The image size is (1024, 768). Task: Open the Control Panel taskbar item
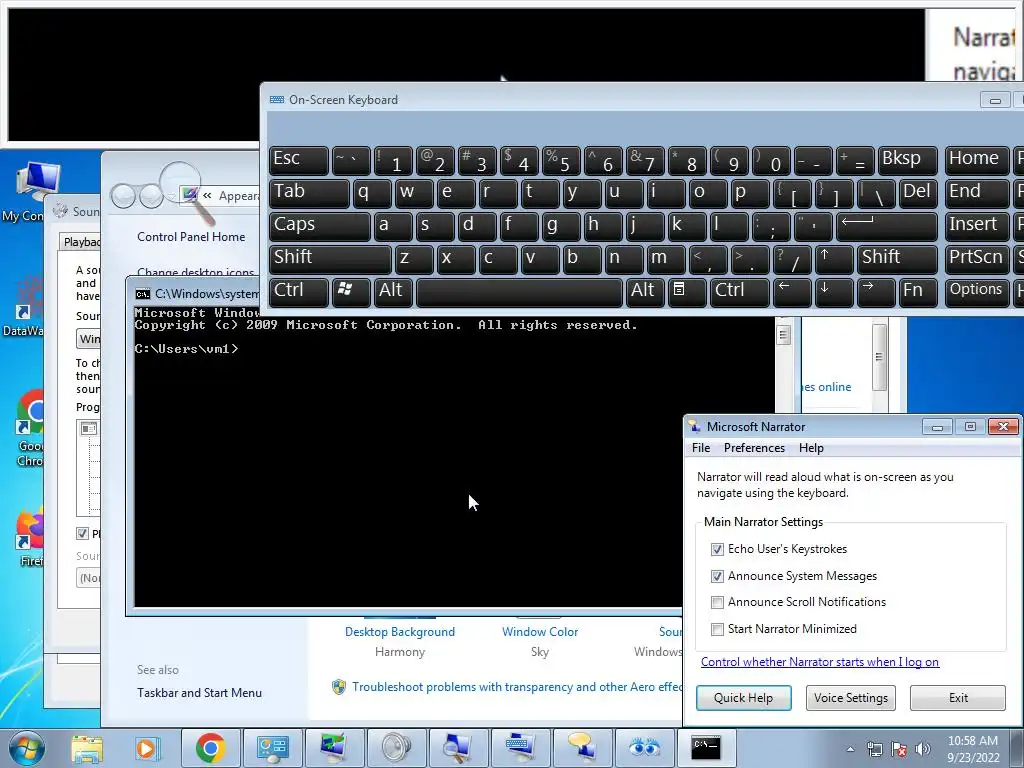[272, 748]
